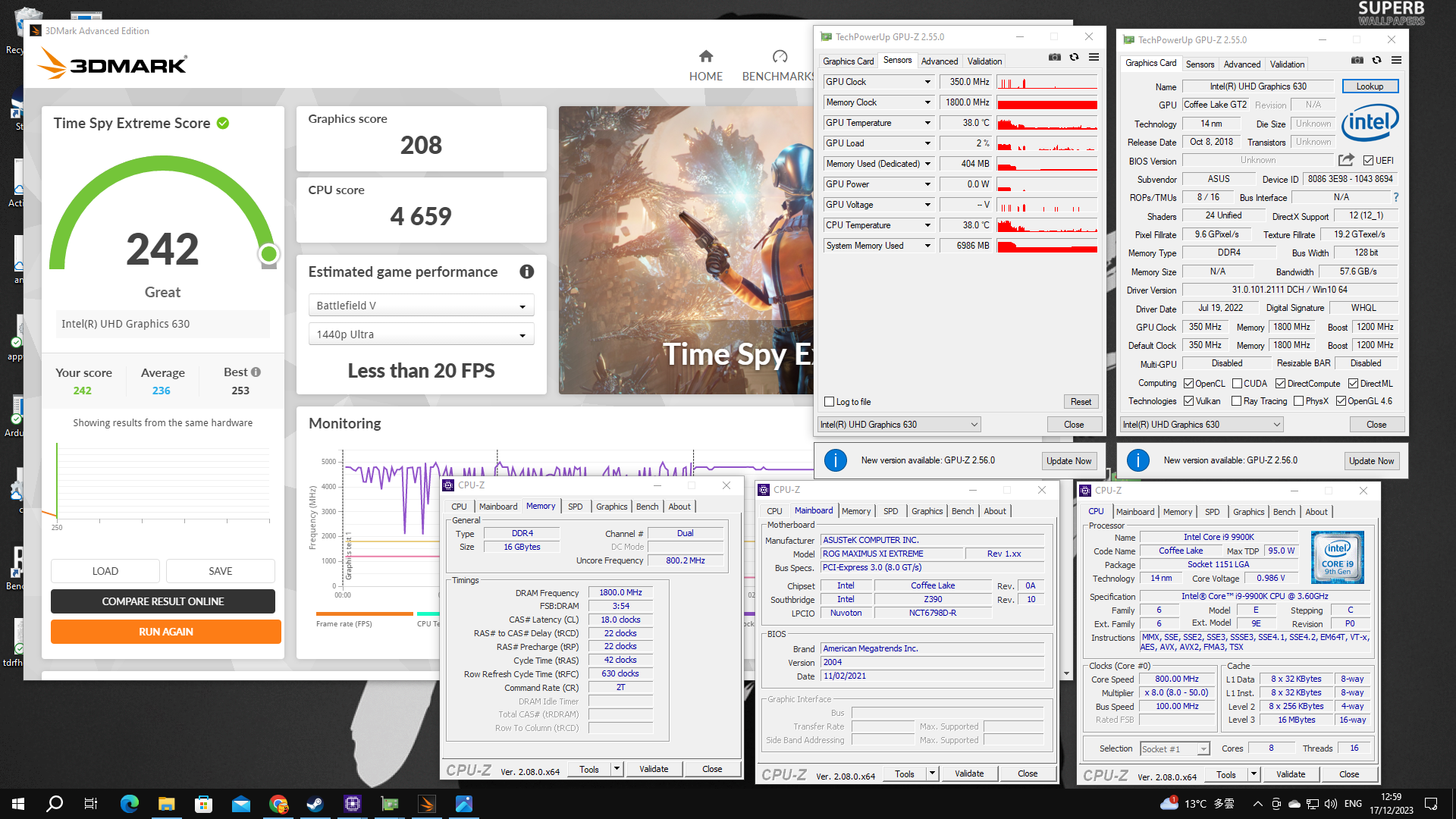Click refresh icon in GPU-Z Sensors window

pyautogui.click(x=1075, y=57)
